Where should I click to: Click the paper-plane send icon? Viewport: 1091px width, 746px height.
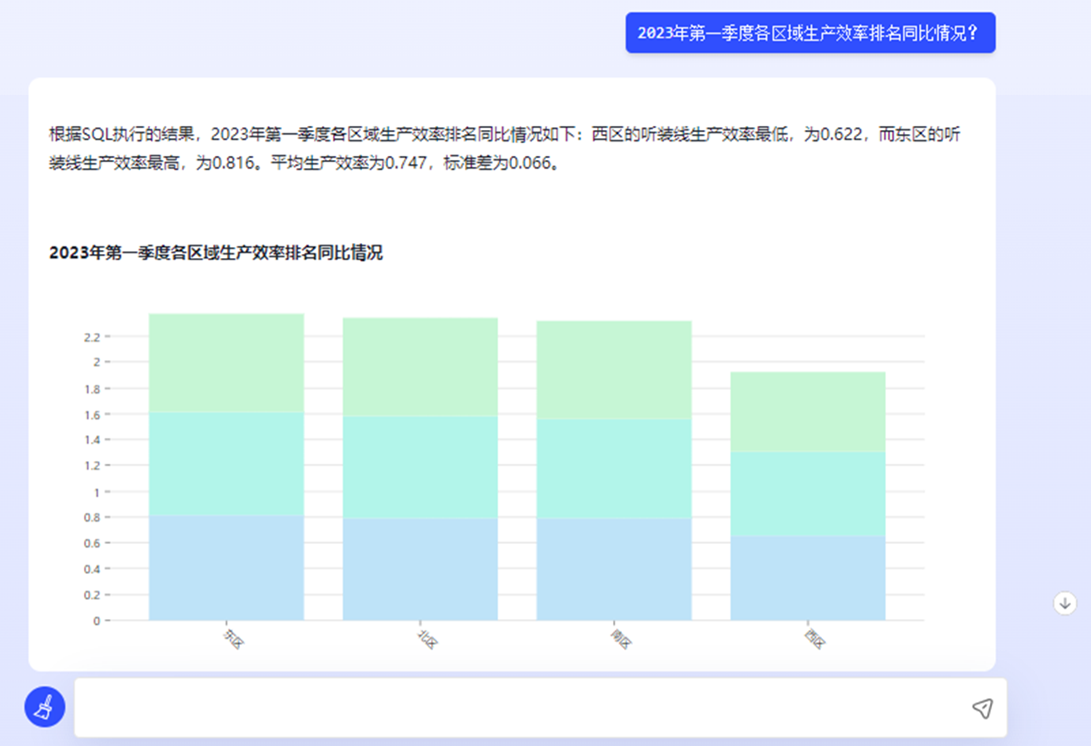tap(982, 708)
